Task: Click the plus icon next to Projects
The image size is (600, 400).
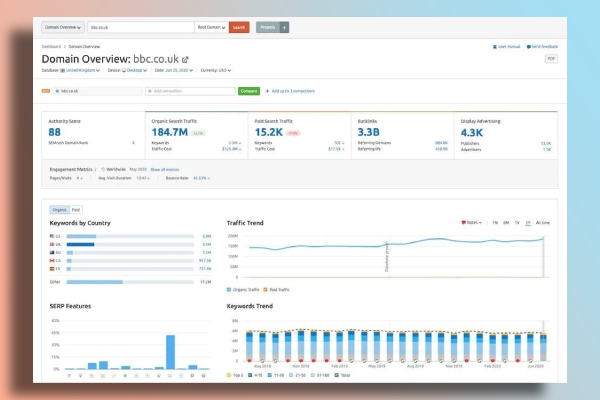Action: pyautogui.click(x=284, y=27)
